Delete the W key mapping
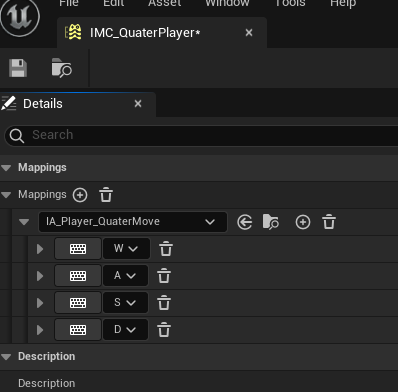The image size is (398, 392). point(166,249)
